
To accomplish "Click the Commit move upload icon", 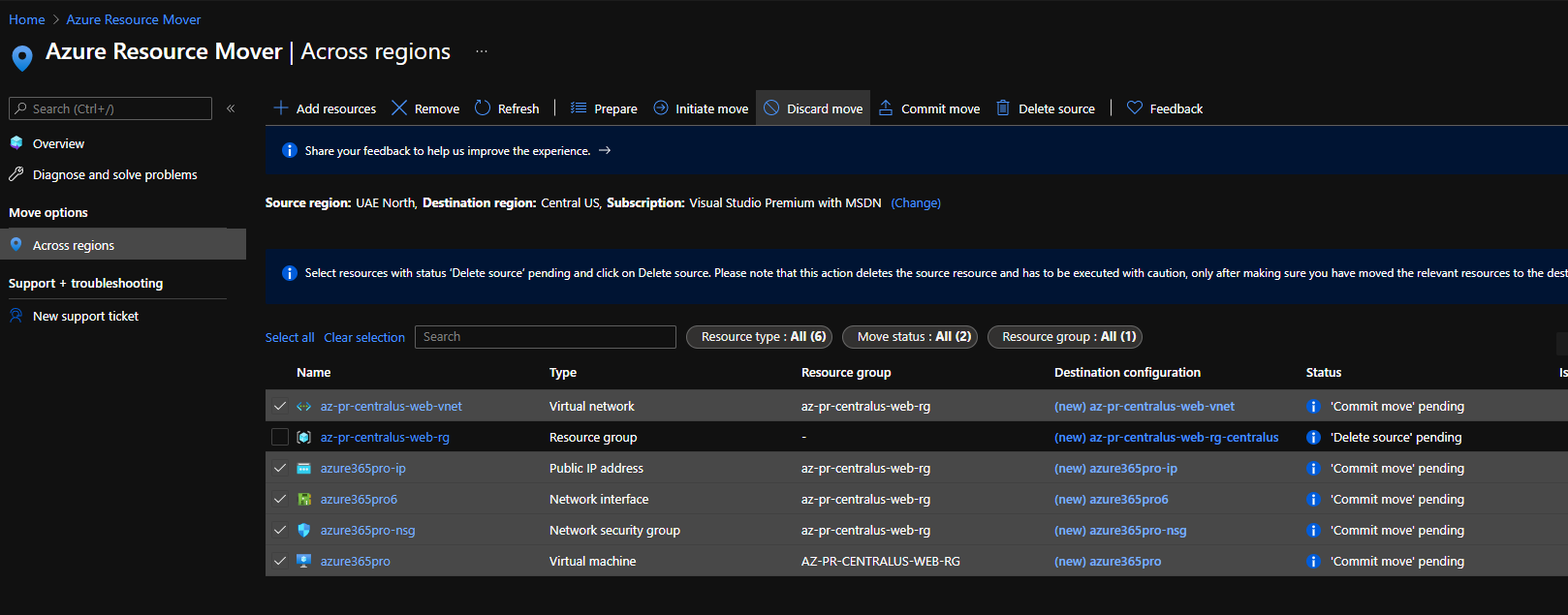I will click(x=886, y=108).
